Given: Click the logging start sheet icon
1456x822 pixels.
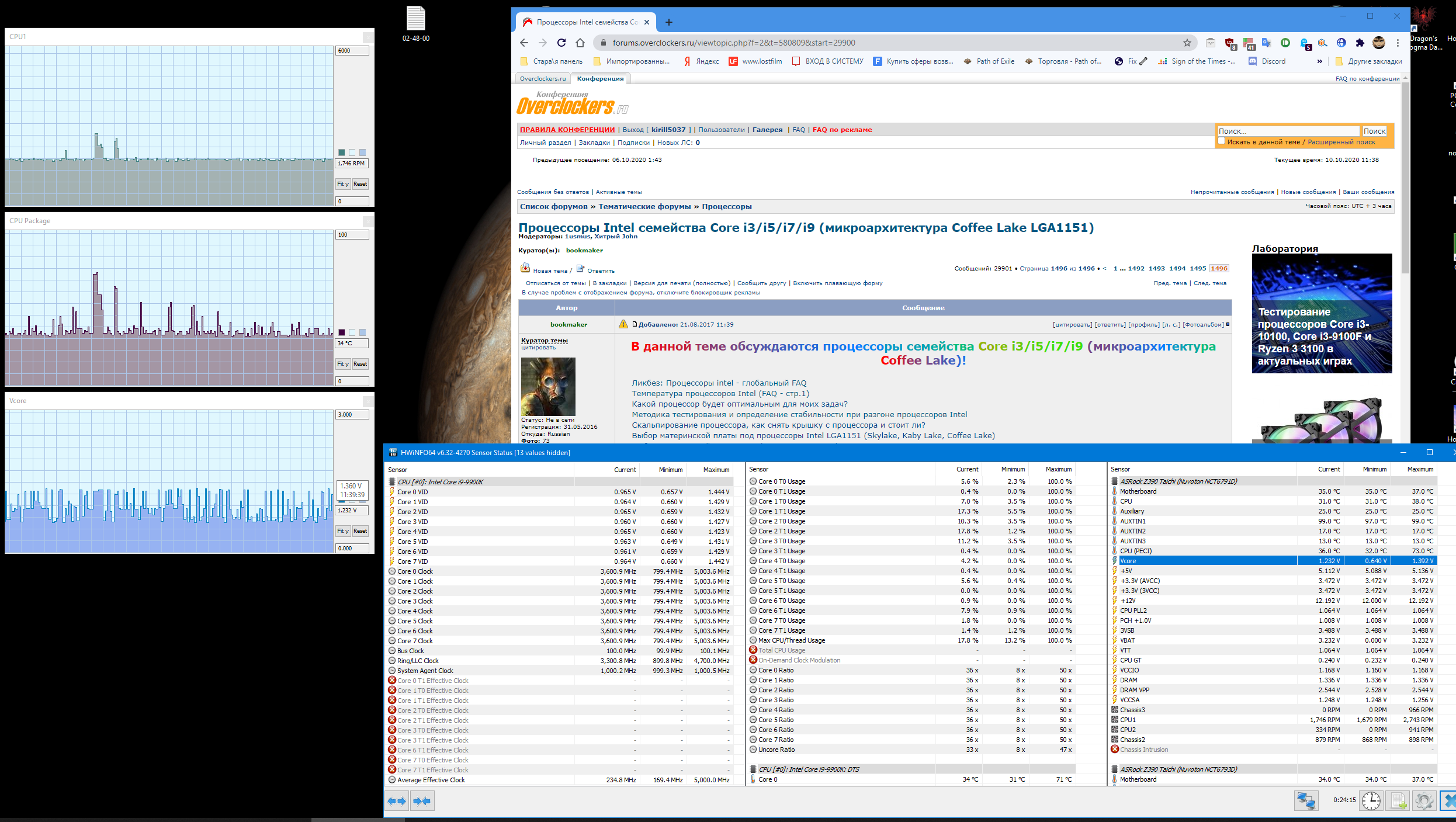Looking at the screenshot, I should tap(1398, 800).
